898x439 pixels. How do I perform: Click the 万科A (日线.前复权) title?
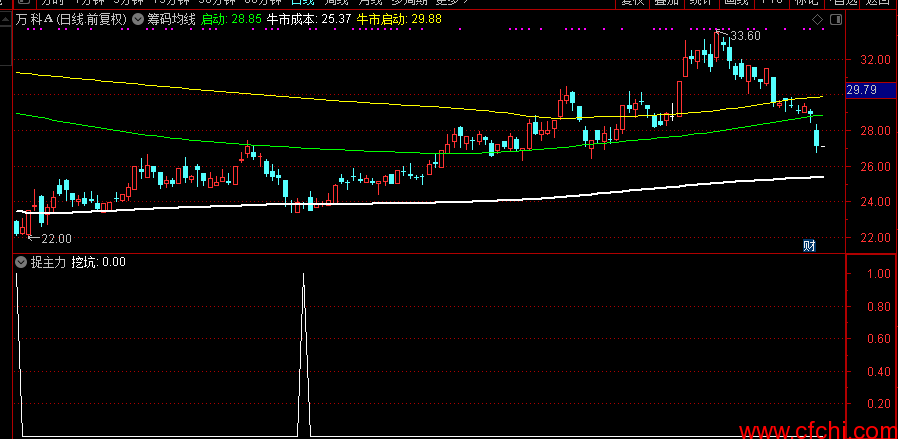tap(72, 20)
